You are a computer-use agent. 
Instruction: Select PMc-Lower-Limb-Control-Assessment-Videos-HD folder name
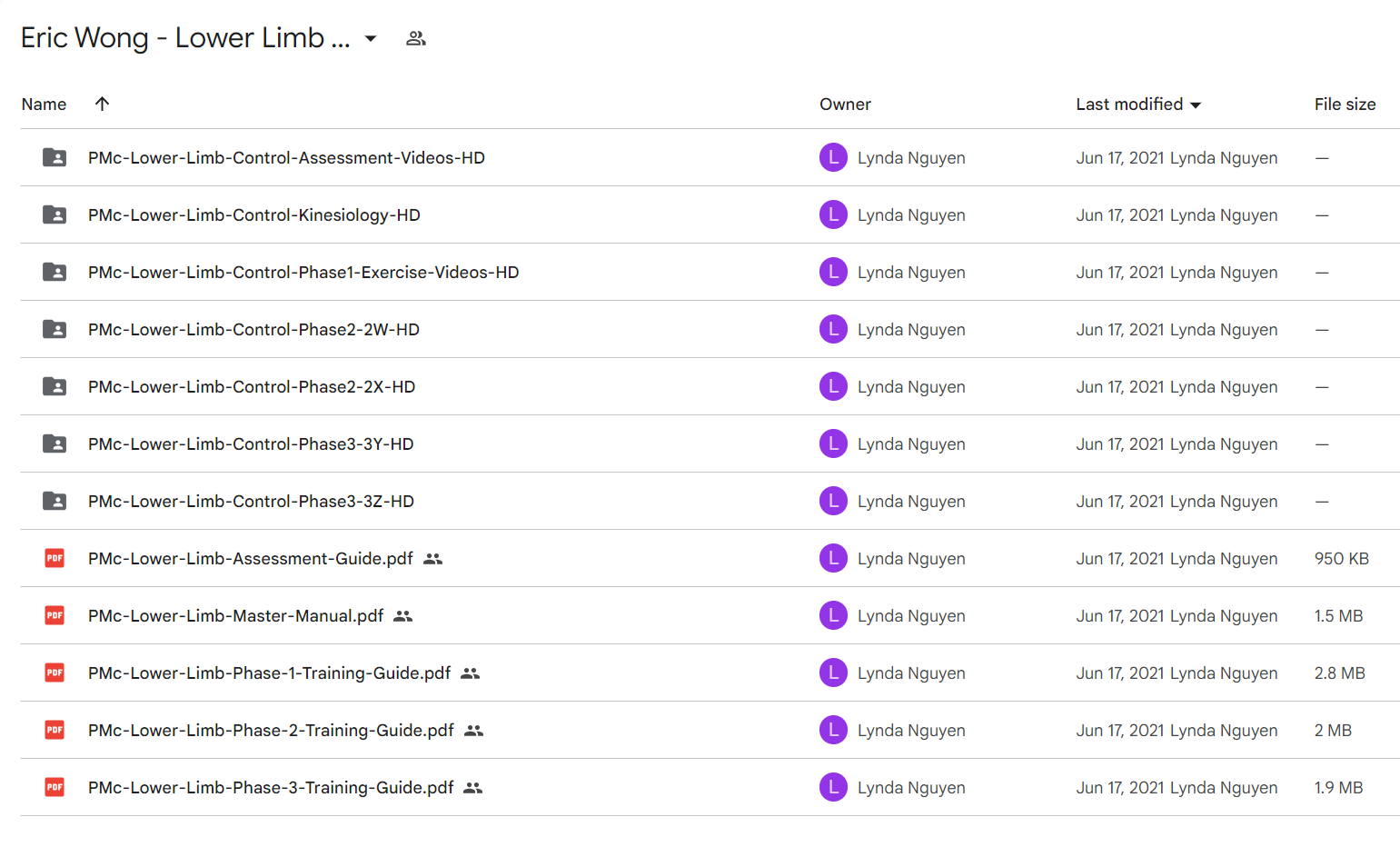click(286, 158)
